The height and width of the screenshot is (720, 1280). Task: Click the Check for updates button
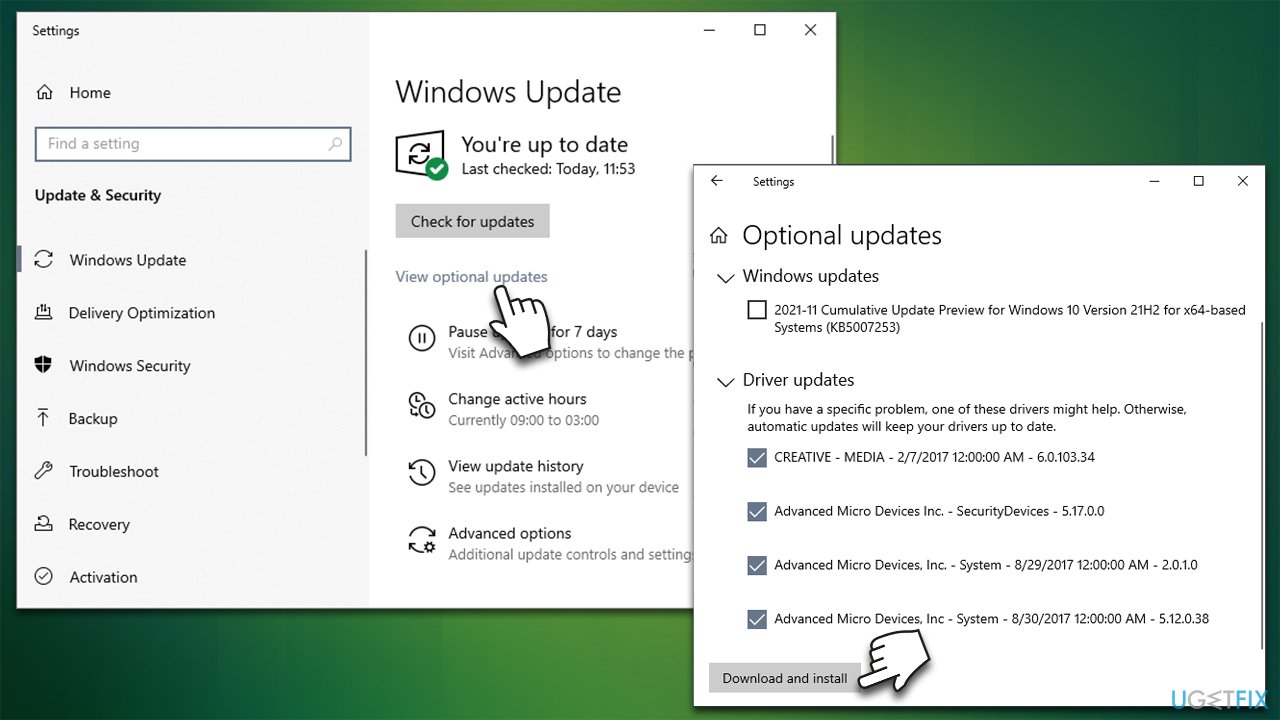[x=472, y=220]
